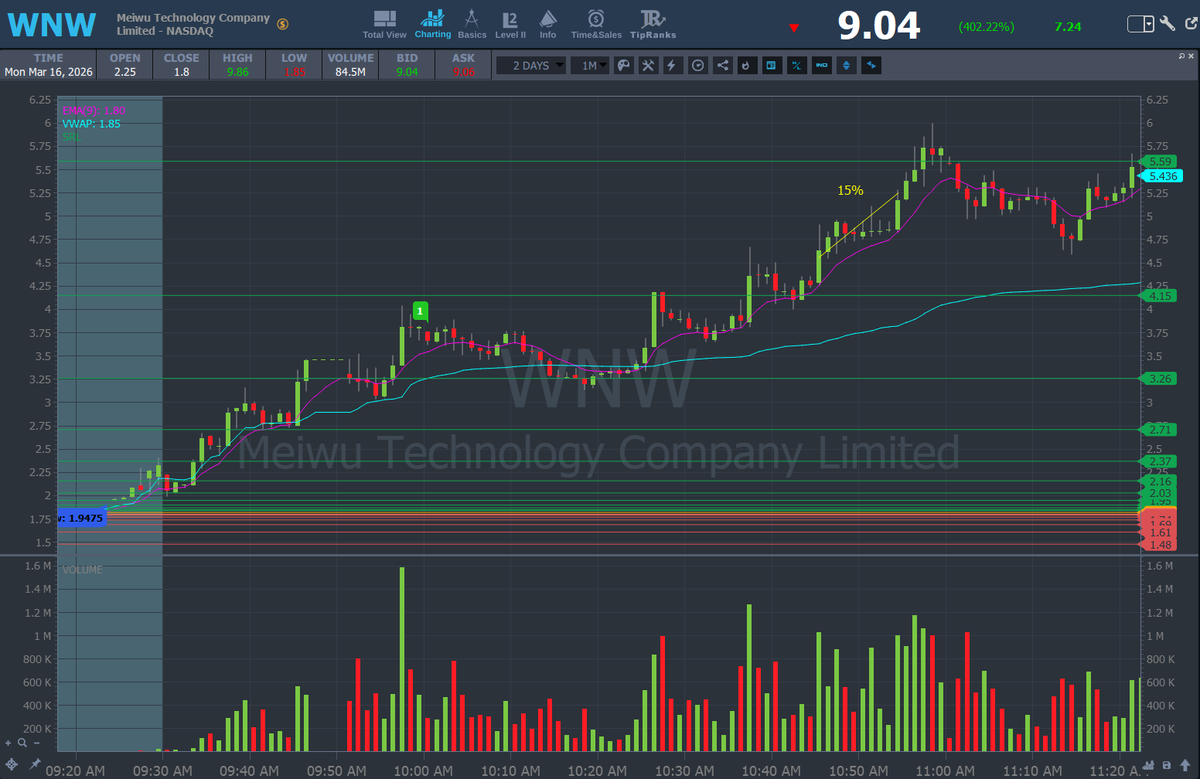Click the green 4.15 level tag

[1159, 296]
